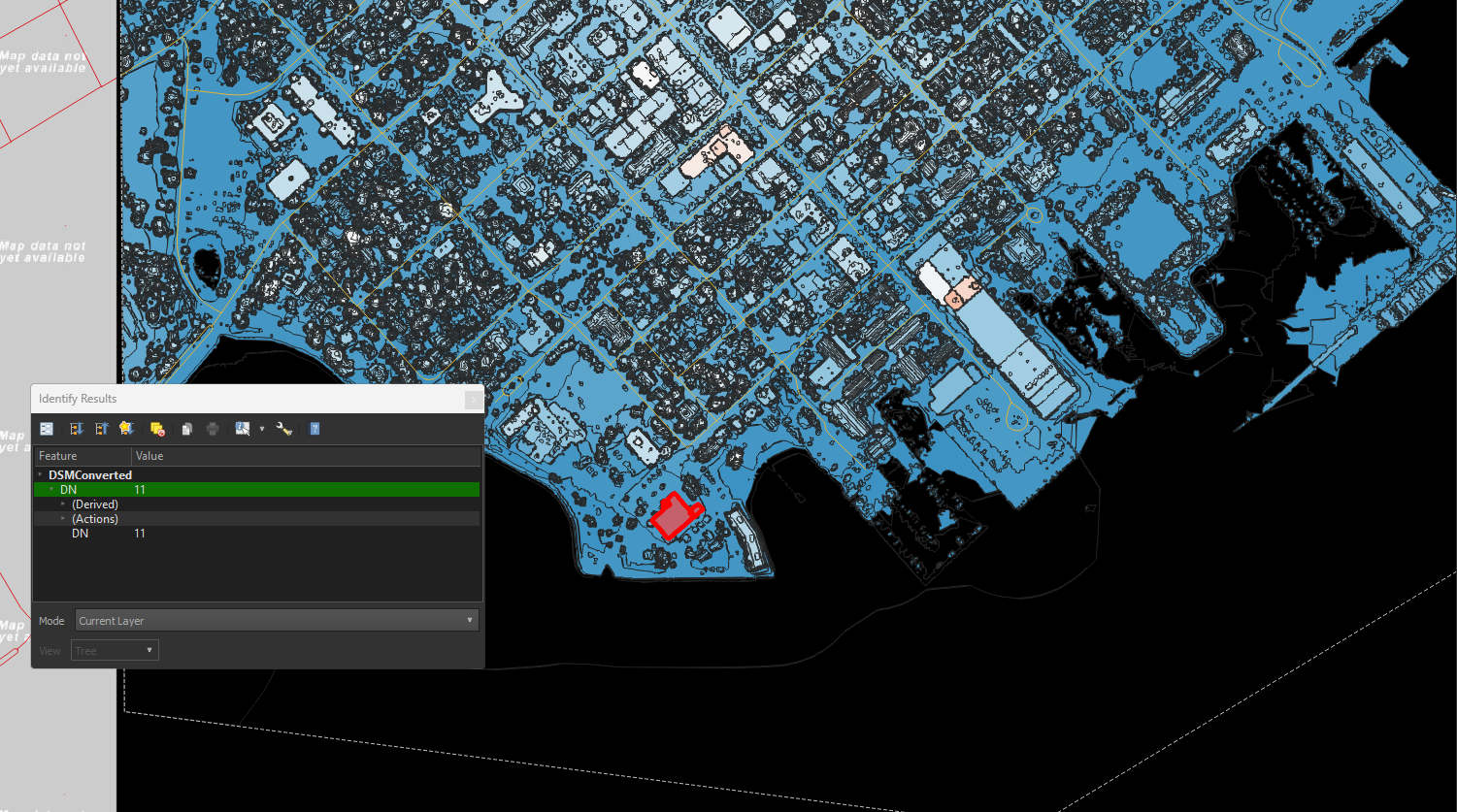Select the identify features selection tool

(x=243, y=429)
